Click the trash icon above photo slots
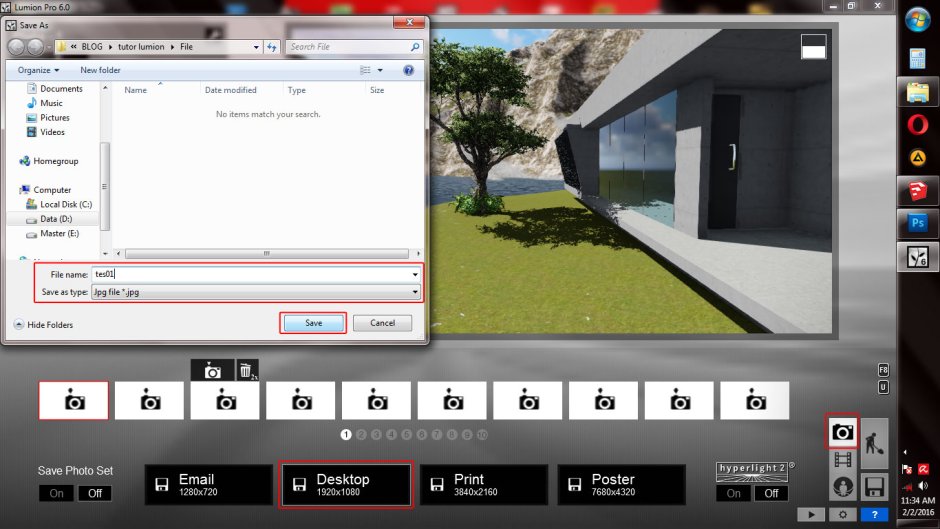 pos(247,371)
